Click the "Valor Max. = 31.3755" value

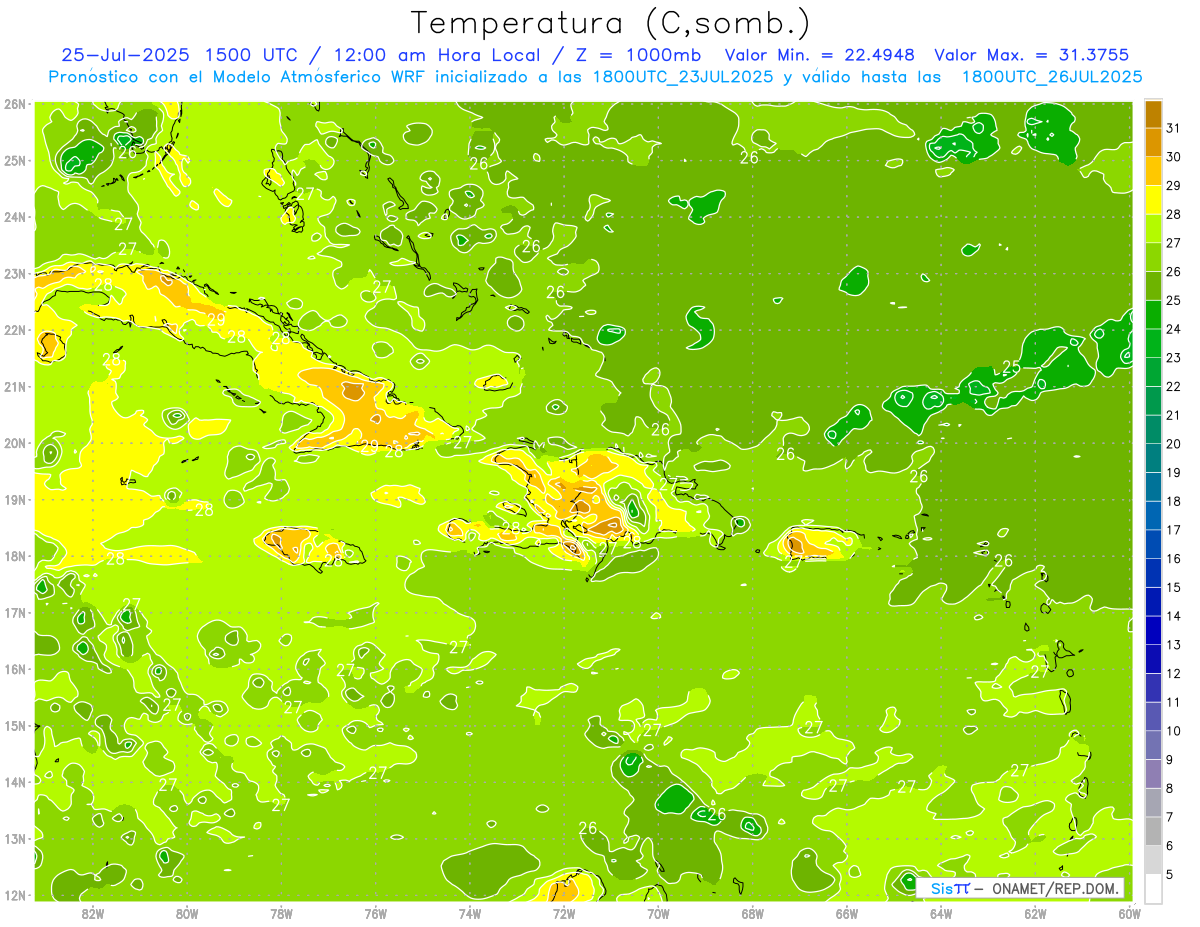point(1032,55)
